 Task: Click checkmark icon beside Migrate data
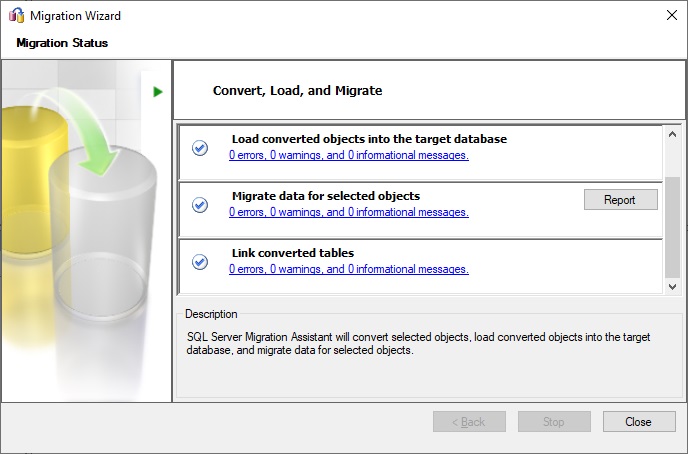tap(200, 205)
